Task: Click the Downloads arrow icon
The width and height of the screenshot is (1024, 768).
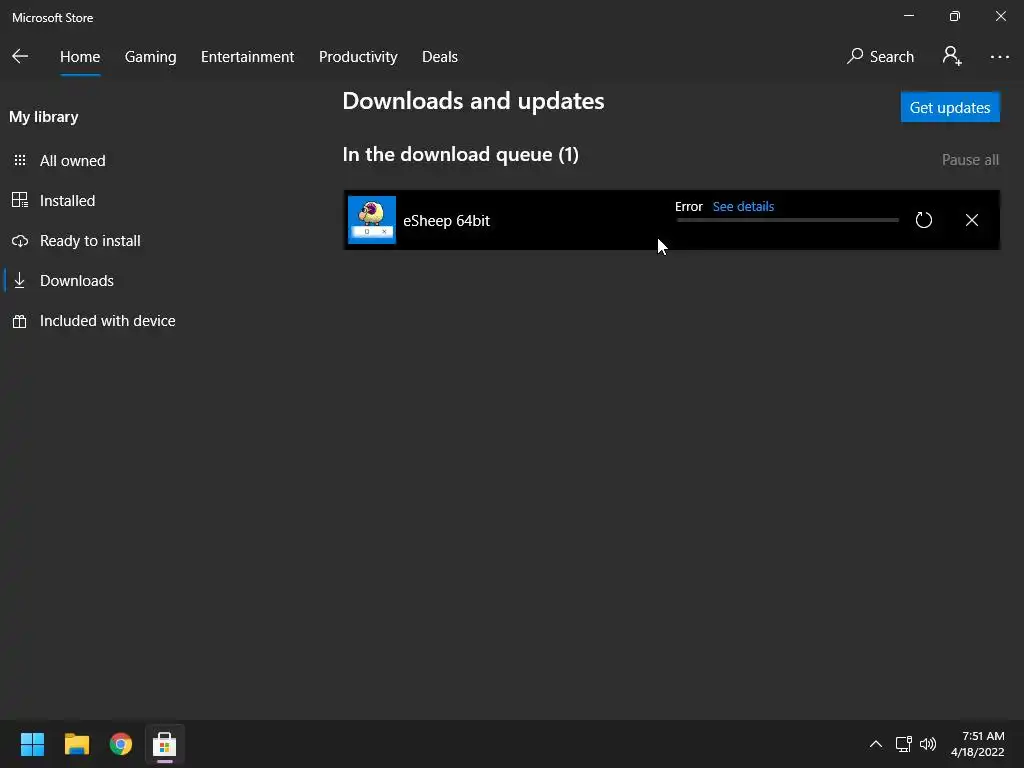Action: point(20,280)
